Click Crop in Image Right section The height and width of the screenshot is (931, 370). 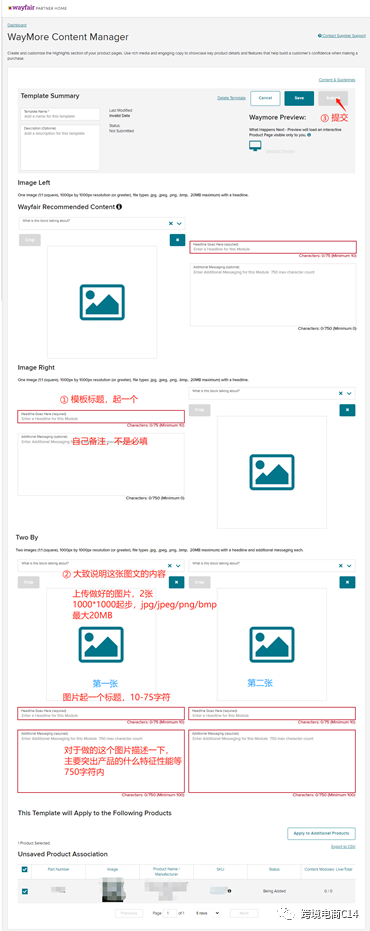pyautogui.click(x=200, y=410)
